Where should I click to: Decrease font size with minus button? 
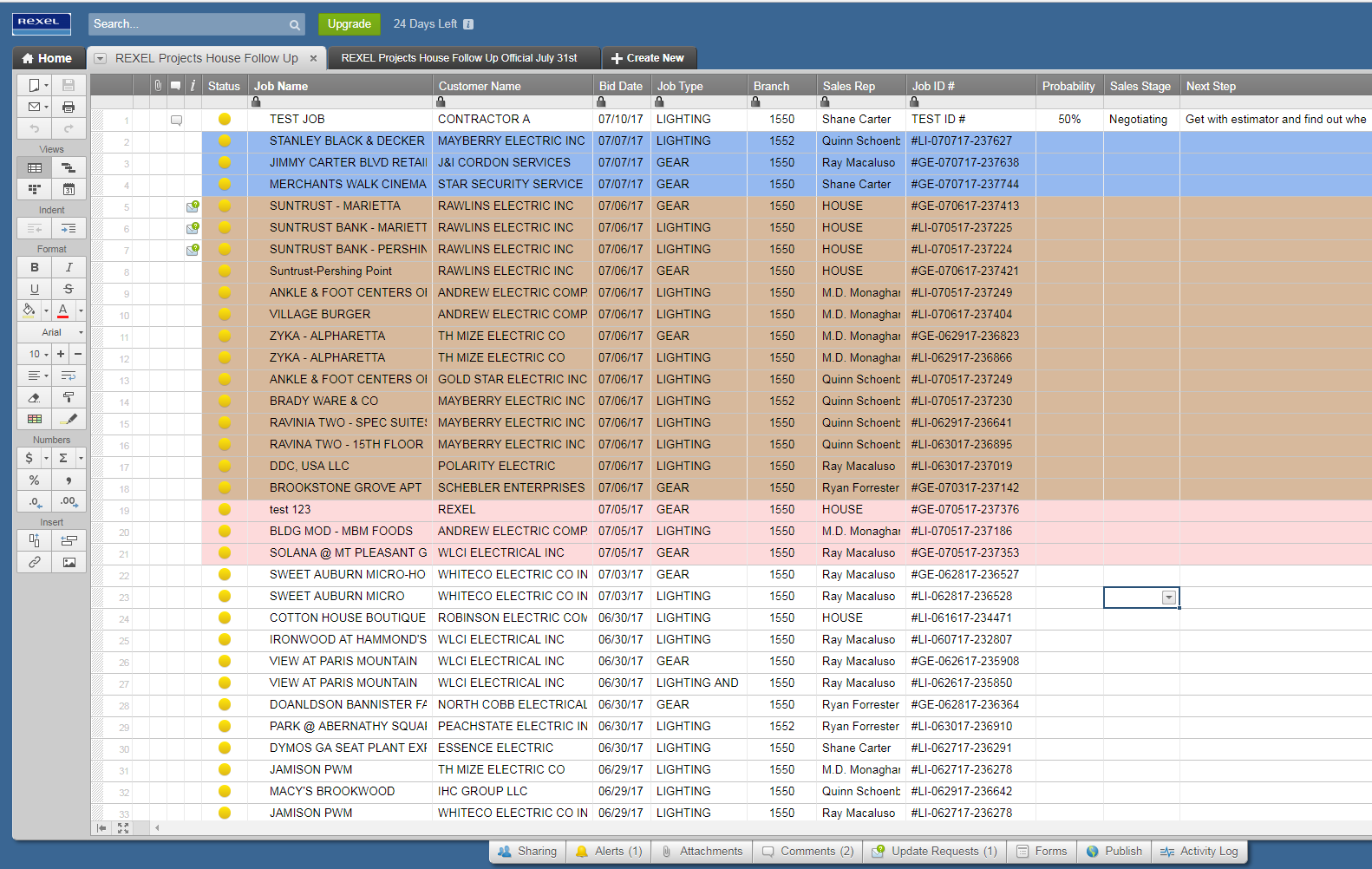[x=77, y=354]
